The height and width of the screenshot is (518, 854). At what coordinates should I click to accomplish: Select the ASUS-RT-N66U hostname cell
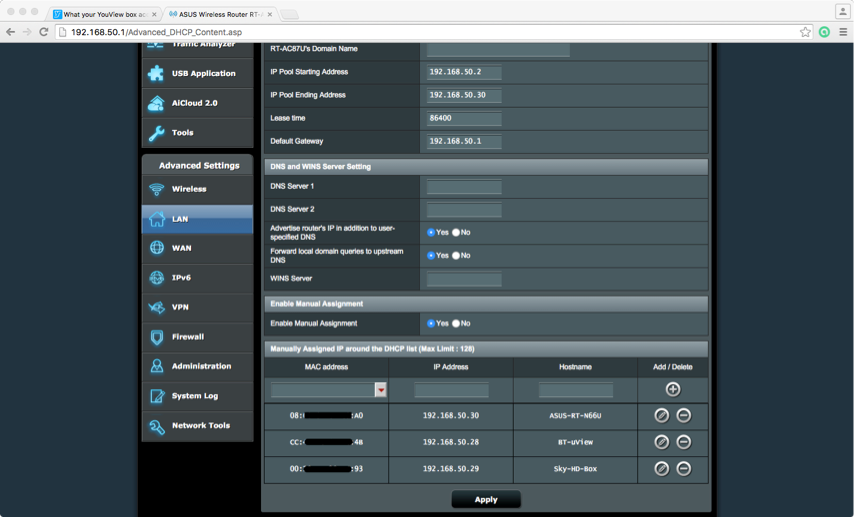575,416
